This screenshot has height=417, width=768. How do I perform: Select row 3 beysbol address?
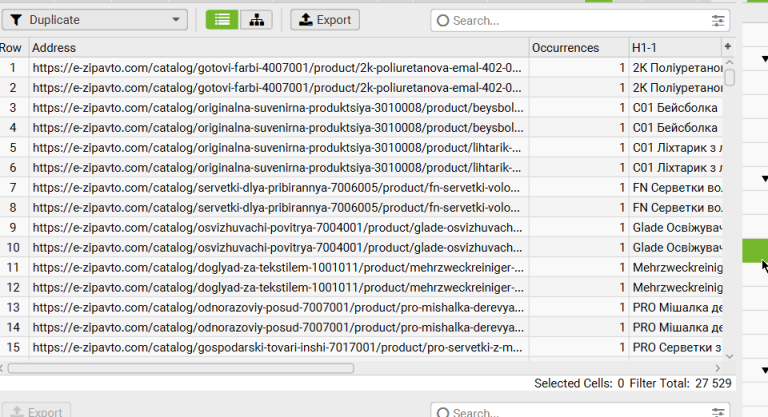pyautogui.click(x=278, y=108)
